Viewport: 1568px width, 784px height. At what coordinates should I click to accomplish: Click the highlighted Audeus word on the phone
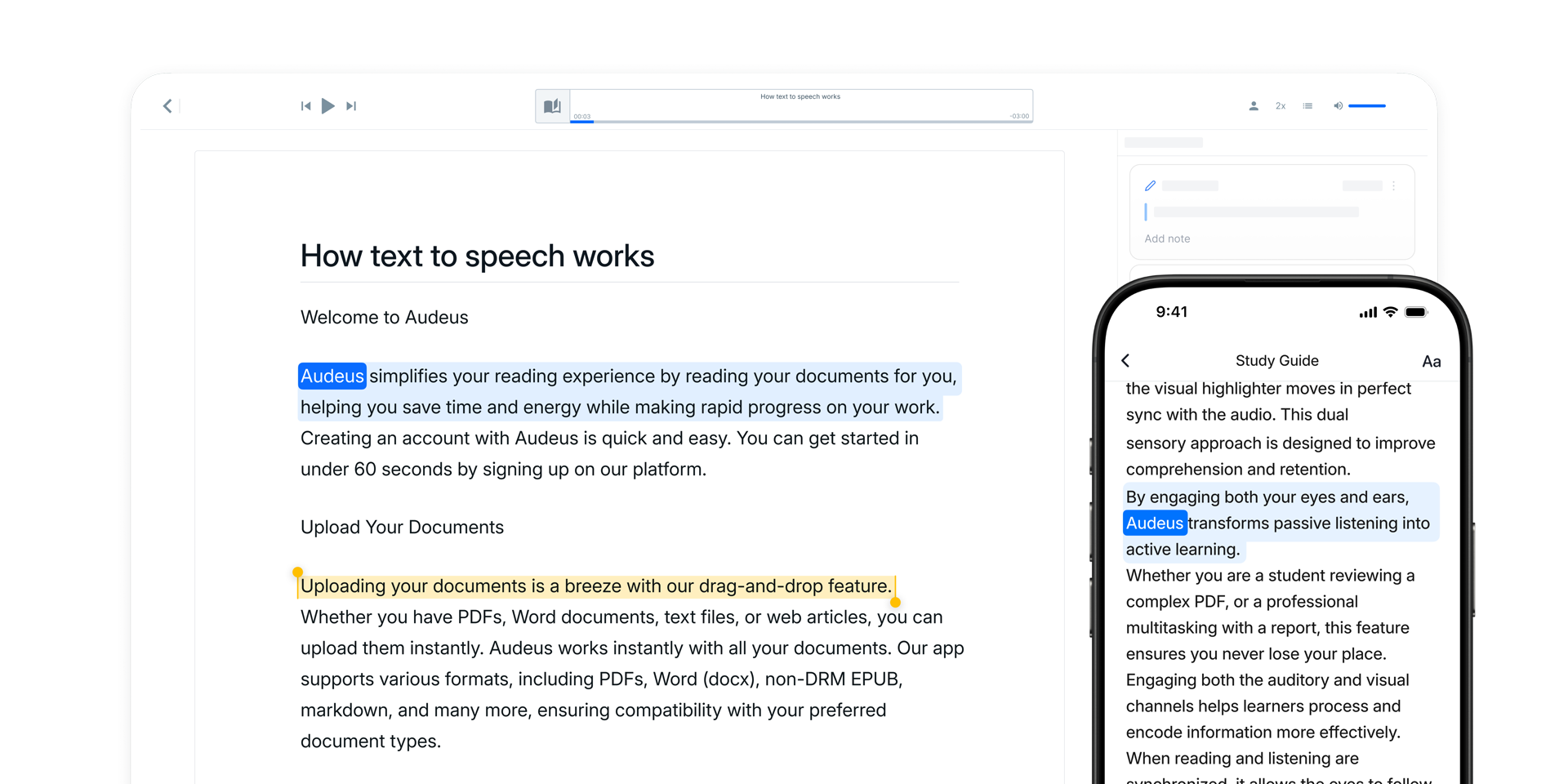pyautogui.click(x=1155, y=523)
